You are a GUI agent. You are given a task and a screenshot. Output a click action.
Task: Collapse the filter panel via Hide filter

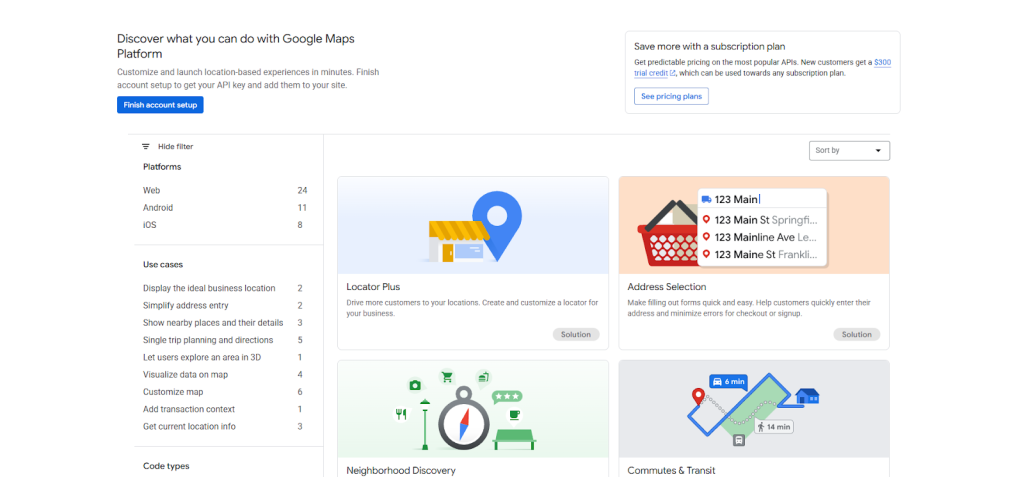pos(175,146)
